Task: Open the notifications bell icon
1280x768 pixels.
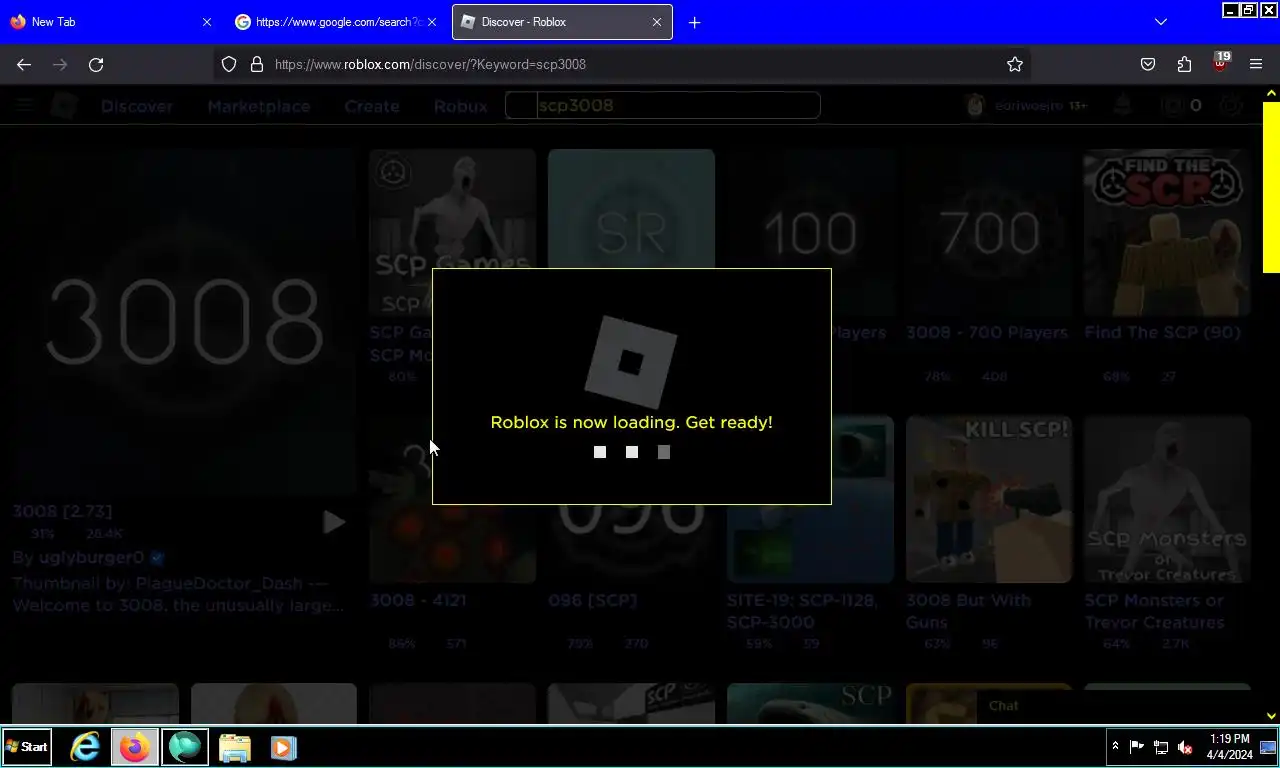Action: coord(1124,105)
